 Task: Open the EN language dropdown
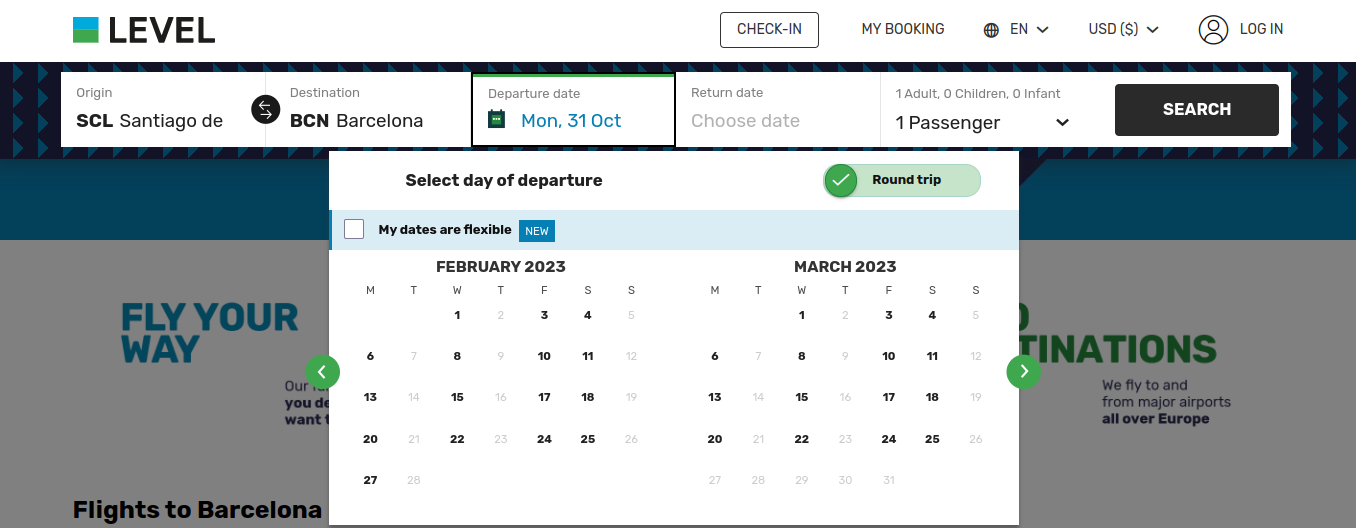point(1017,30)
